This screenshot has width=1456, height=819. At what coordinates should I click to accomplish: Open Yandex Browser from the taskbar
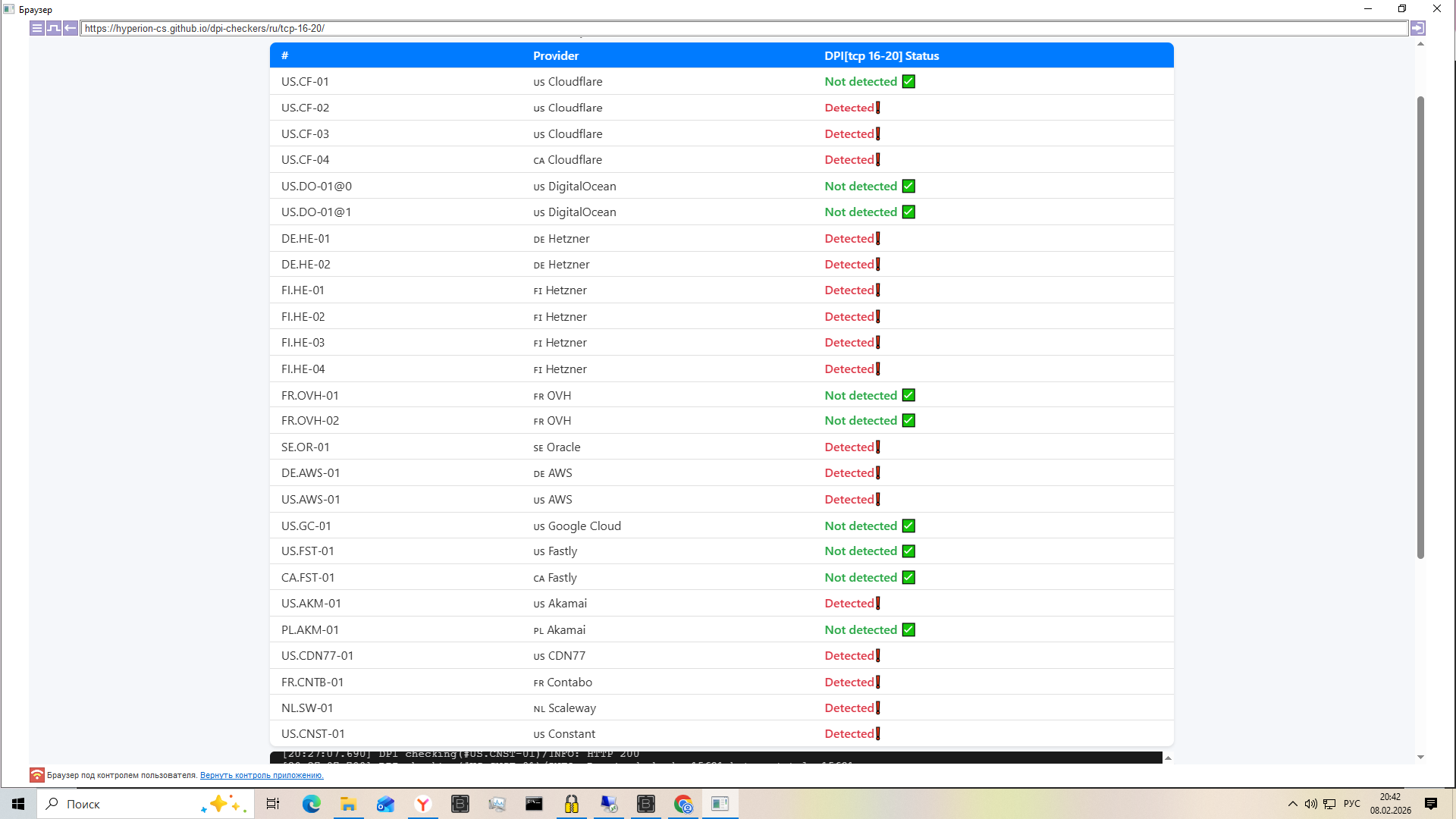click(x=423, y=804)
